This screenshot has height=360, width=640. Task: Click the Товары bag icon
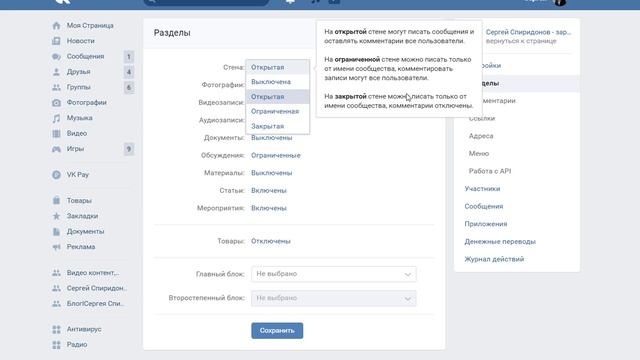click(56, 200)
